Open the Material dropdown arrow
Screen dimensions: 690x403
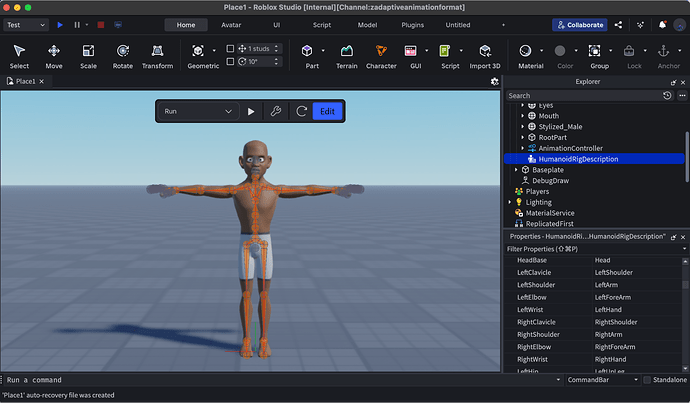pyautogui.click(x=541, y=51)
